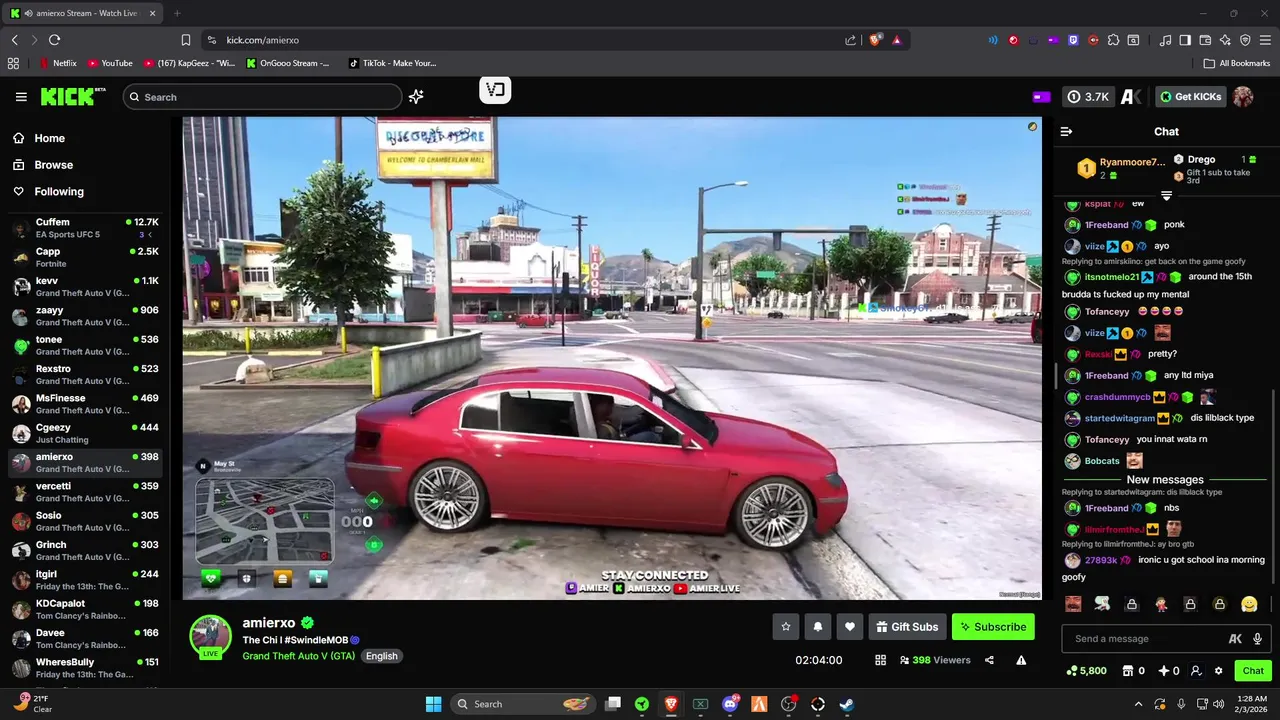Open Brave Rewards triangle icon
Screen dimensions: 1280x720
coord(897,40)
